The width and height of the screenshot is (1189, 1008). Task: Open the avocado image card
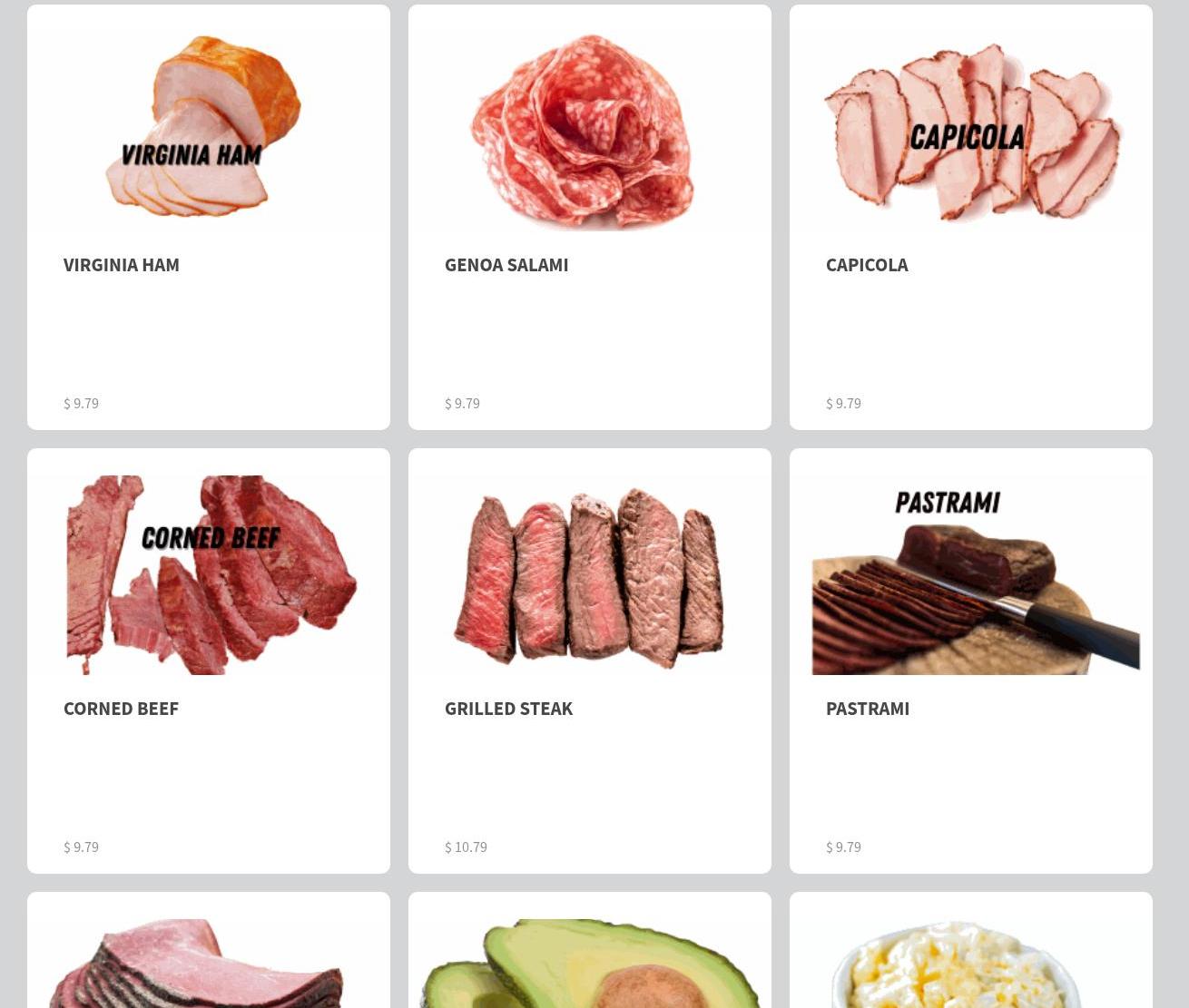590,963
